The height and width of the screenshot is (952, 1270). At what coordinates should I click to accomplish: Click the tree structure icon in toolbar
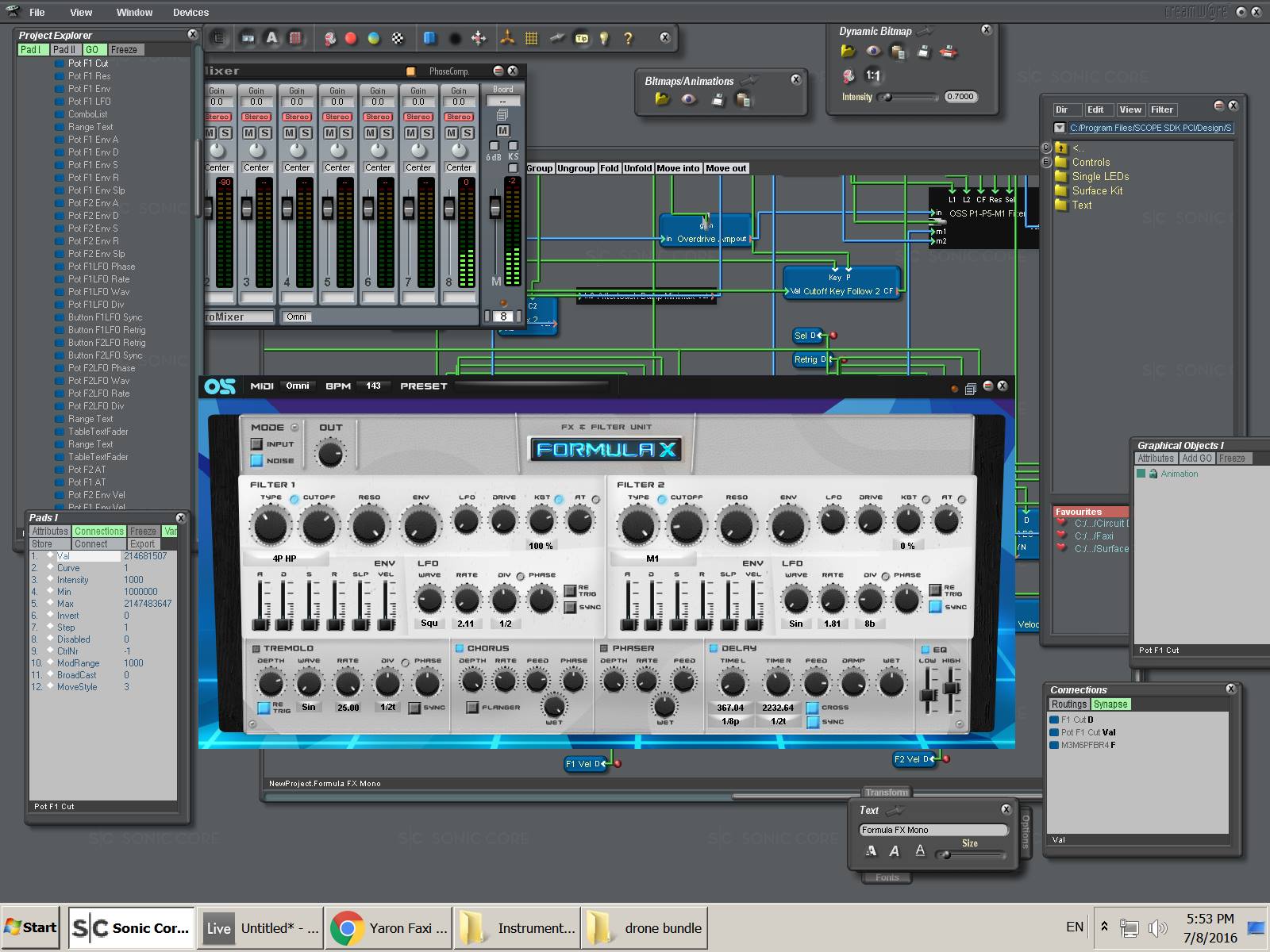(218, 37)
